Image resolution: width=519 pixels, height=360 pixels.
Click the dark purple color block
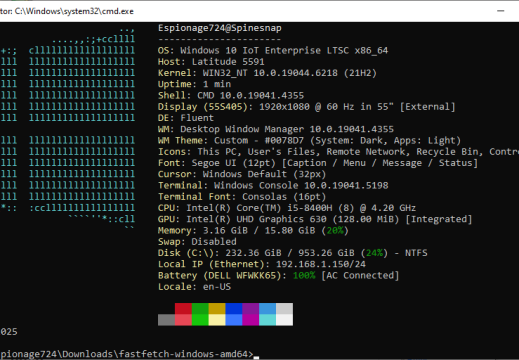tap(251, 309)
